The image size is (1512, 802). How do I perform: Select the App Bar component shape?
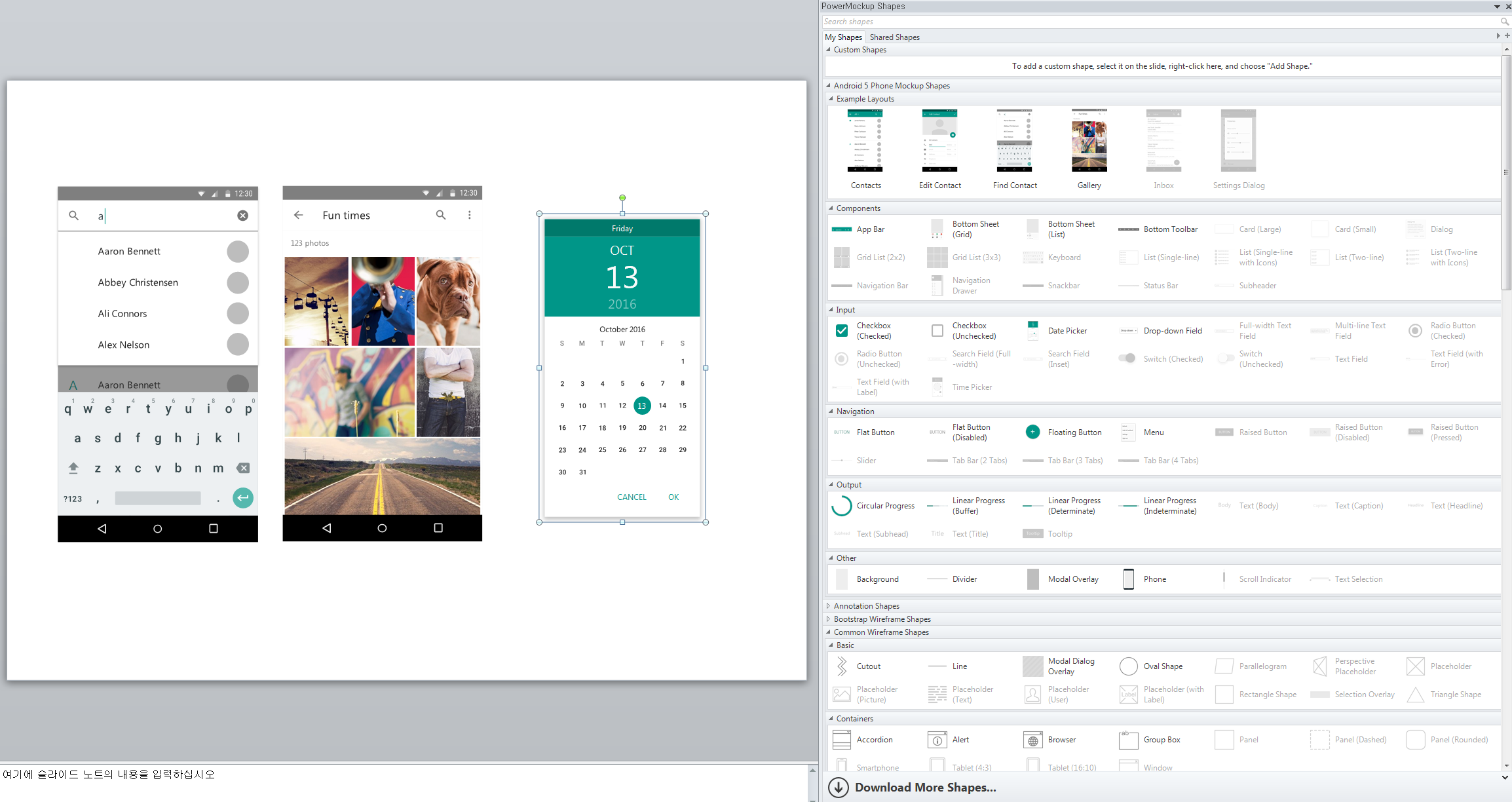(x=858, y=229)
